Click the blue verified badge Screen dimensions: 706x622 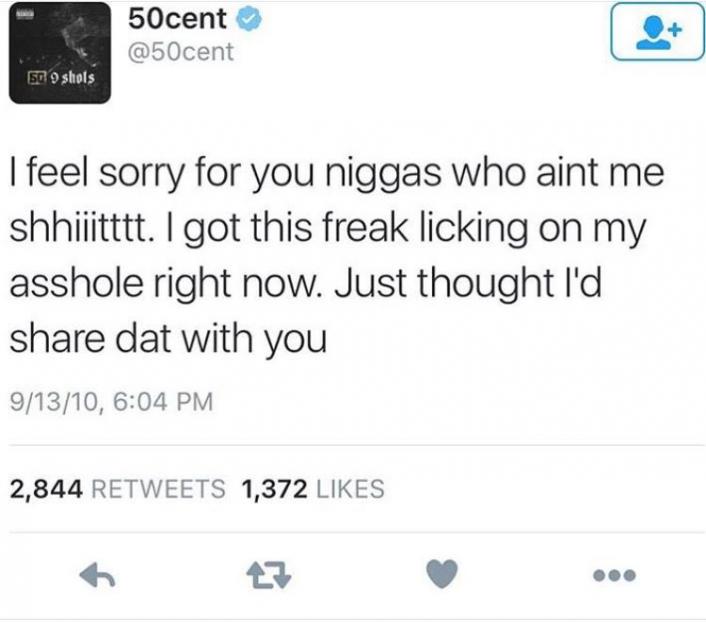click(249, 20)
